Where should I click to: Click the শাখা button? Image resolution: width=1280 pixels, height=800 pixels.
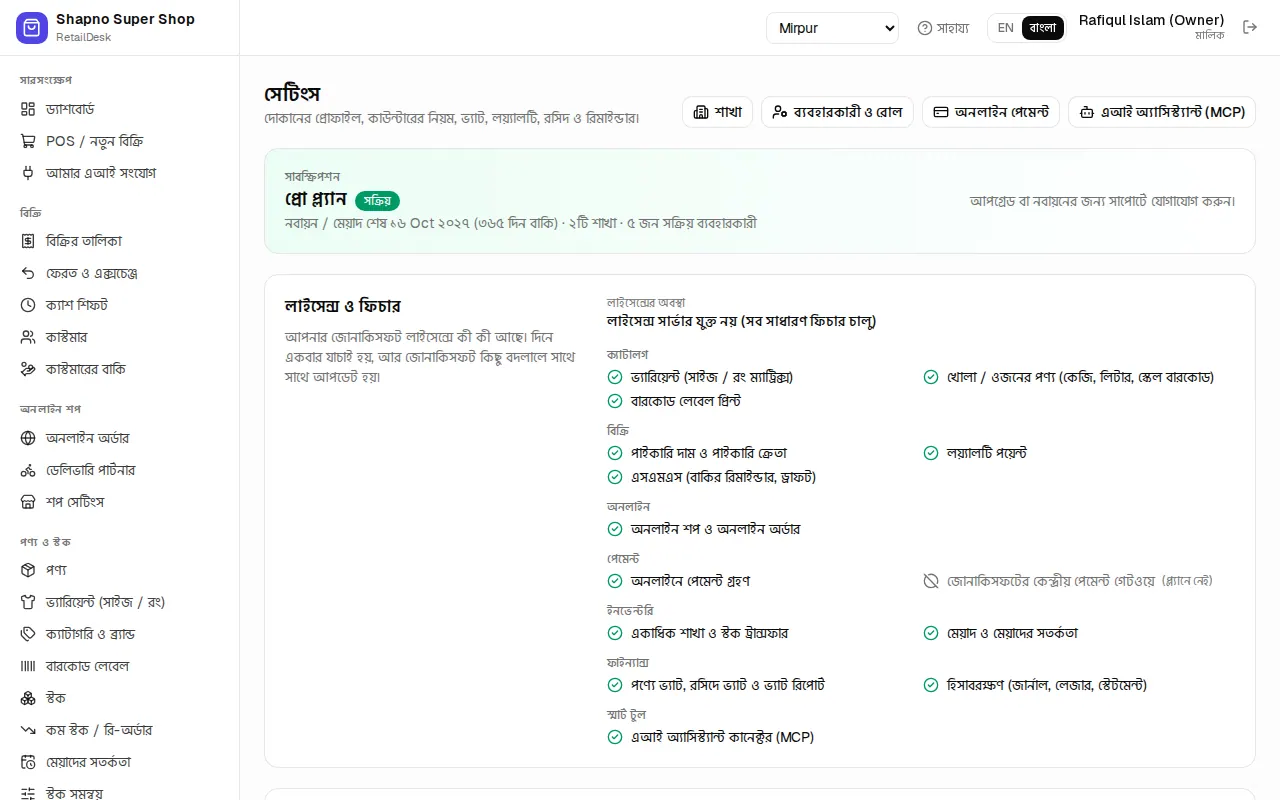[717, 112]
